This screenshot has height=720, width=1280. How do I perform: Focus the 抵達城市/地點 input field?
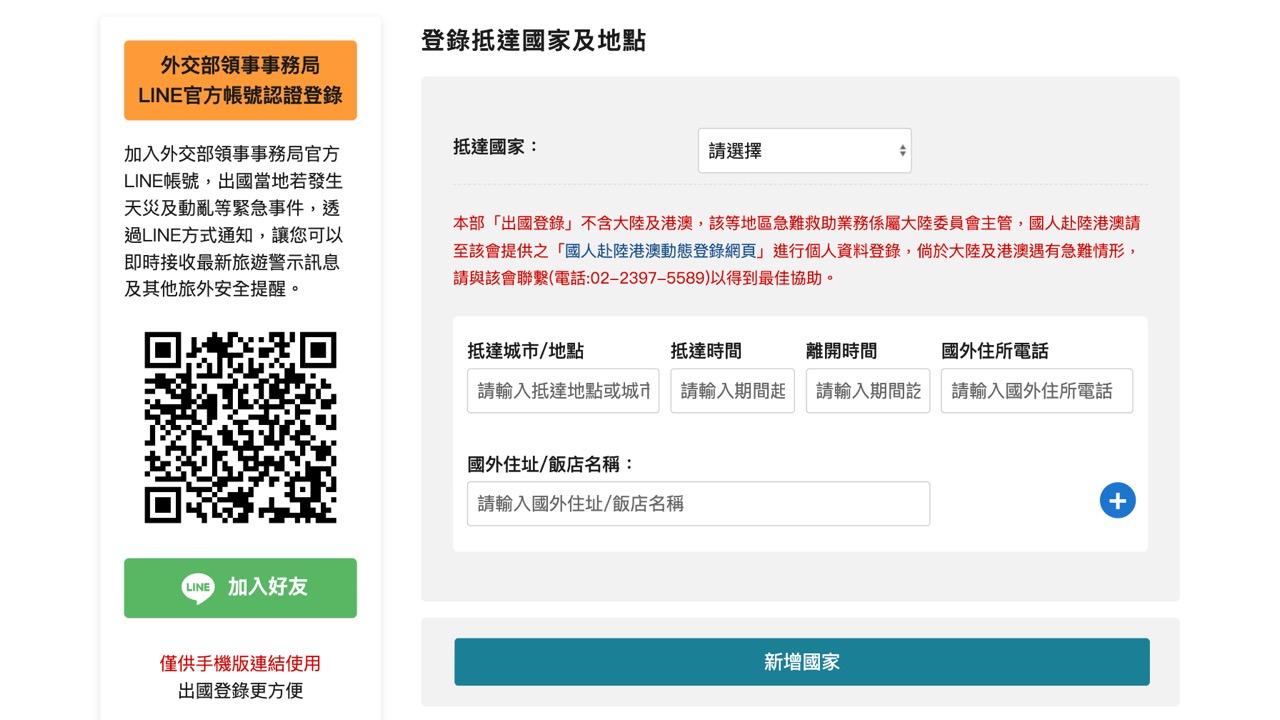563,391
